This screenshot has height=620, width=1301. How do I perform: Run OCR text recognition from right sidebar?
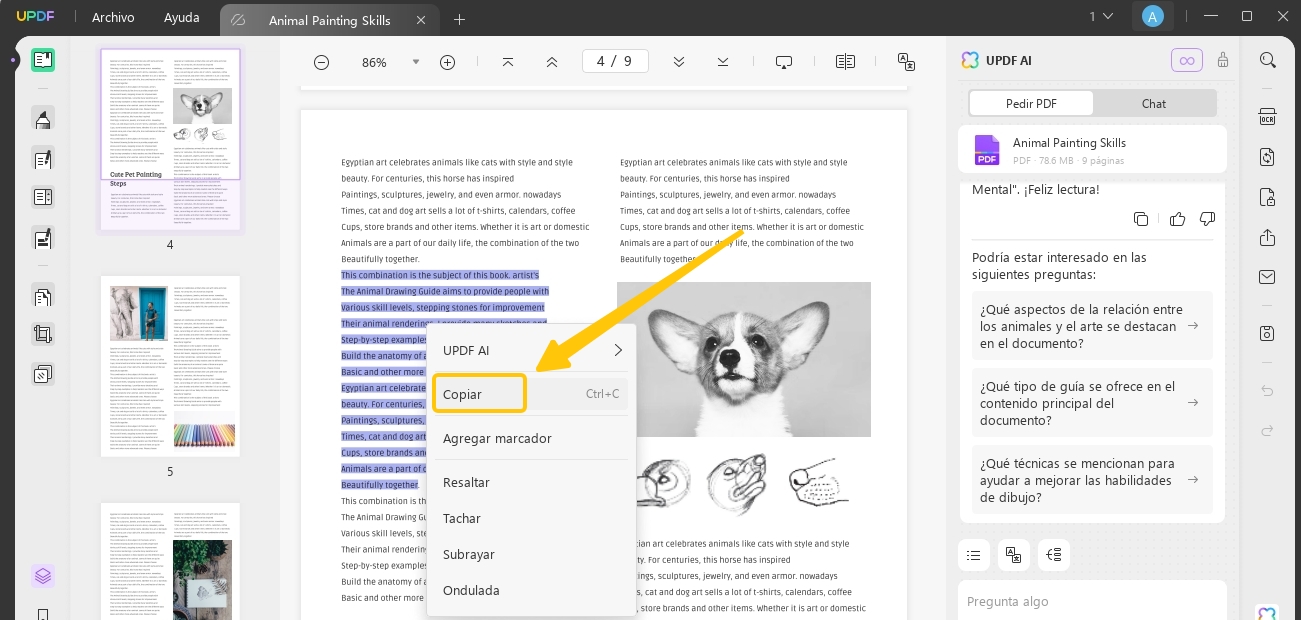(x=1268, y=118)
